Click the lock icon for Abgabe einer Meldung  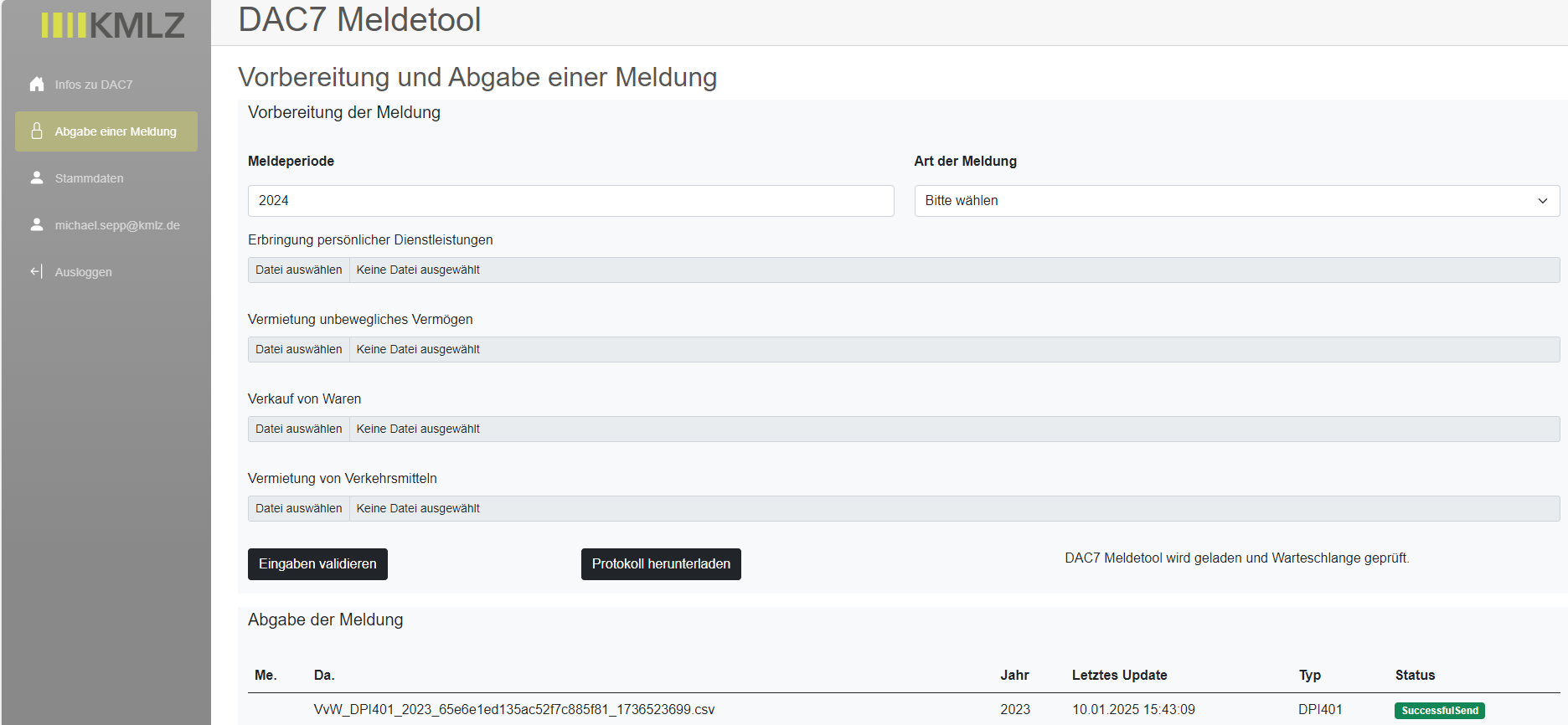[x=37, y=131]
